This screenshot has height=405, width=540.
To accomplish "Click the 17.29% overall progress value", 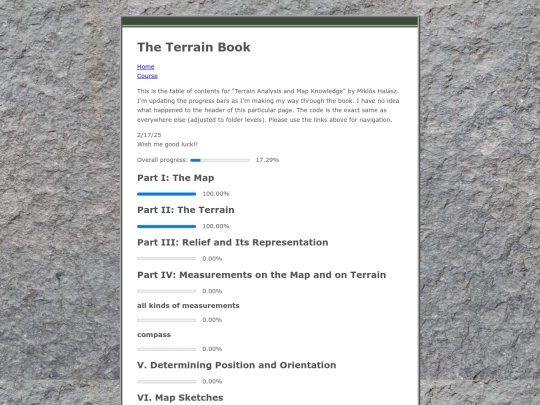I will click(267, 160).
